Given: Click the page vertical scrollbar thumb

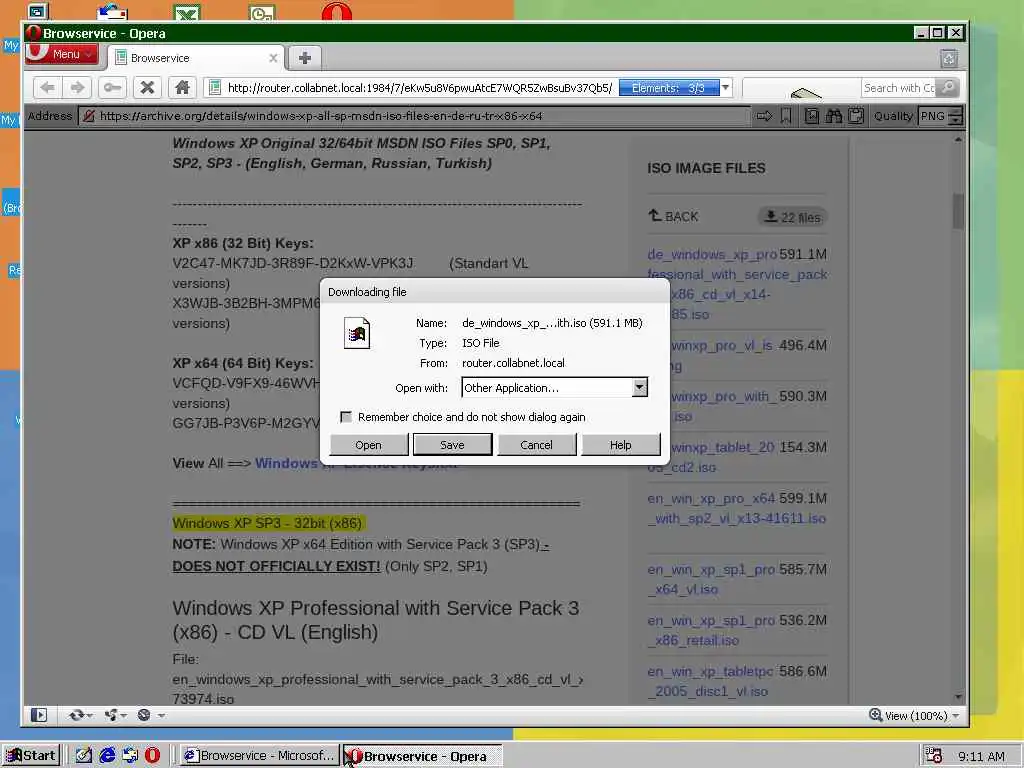Looking at the screenshot, I should pyautogui.click(x=958, y=210).
